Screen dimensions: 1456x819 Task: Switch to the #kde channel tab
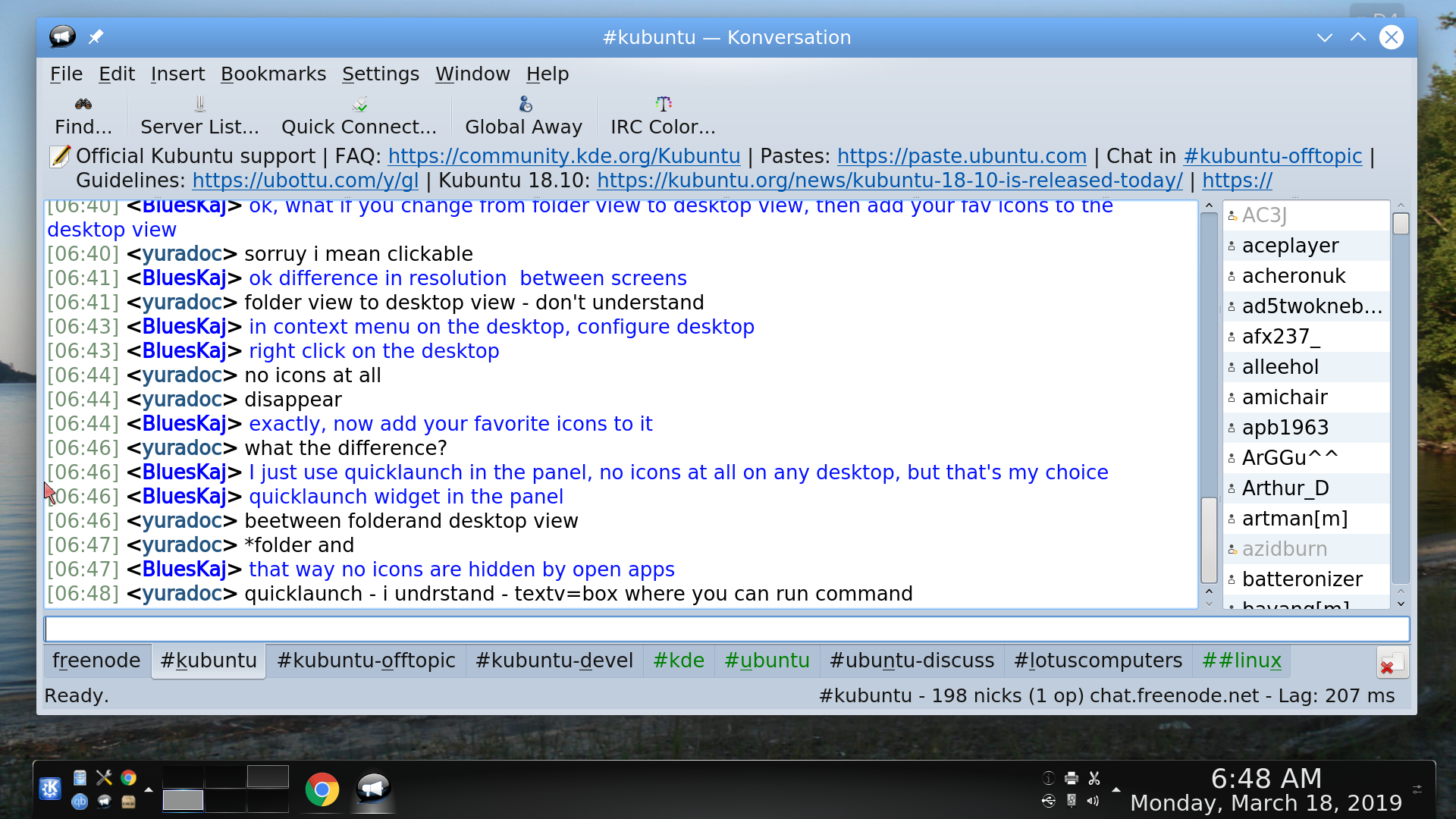[679, 661]
